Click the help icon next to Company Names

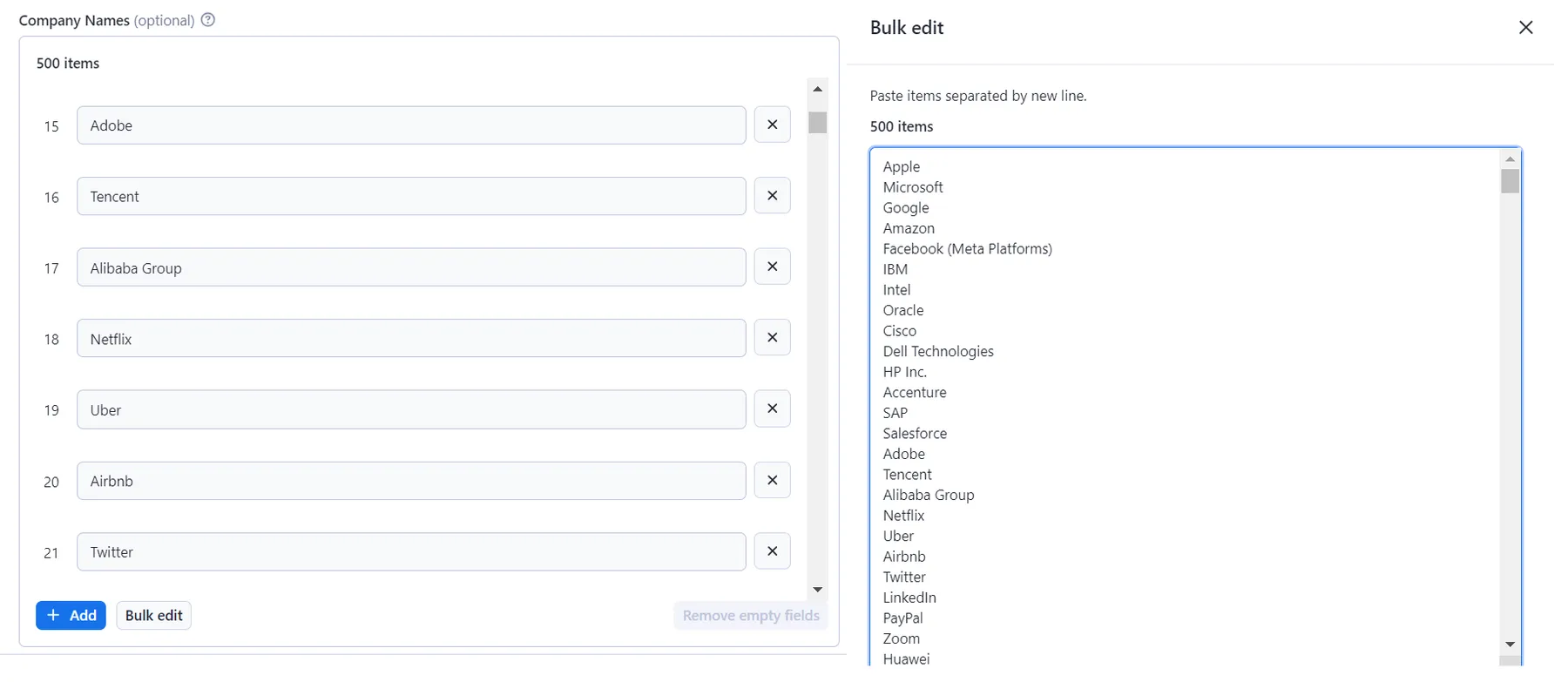tap(207, 20)
